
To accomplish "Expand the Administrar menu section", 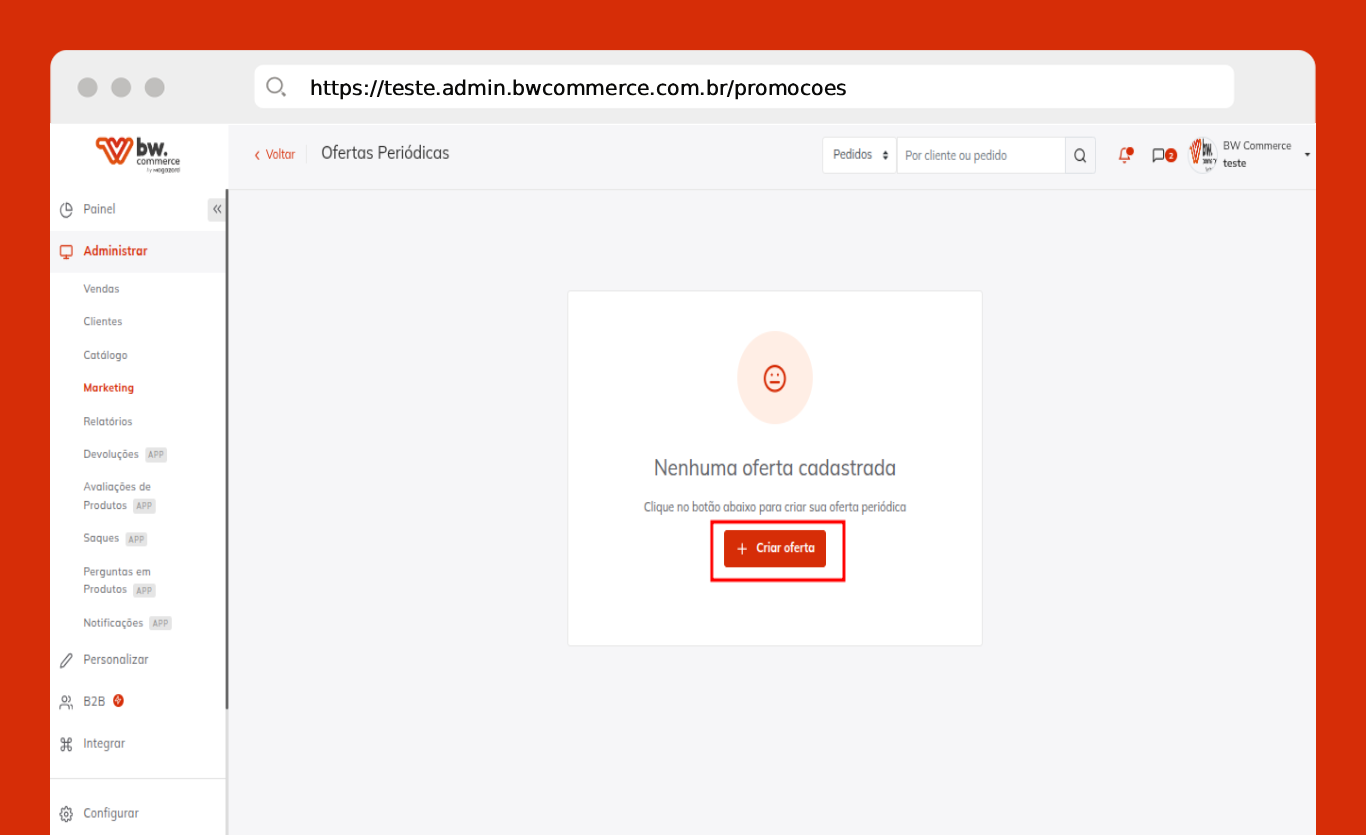I will click(x=115, y=251).
